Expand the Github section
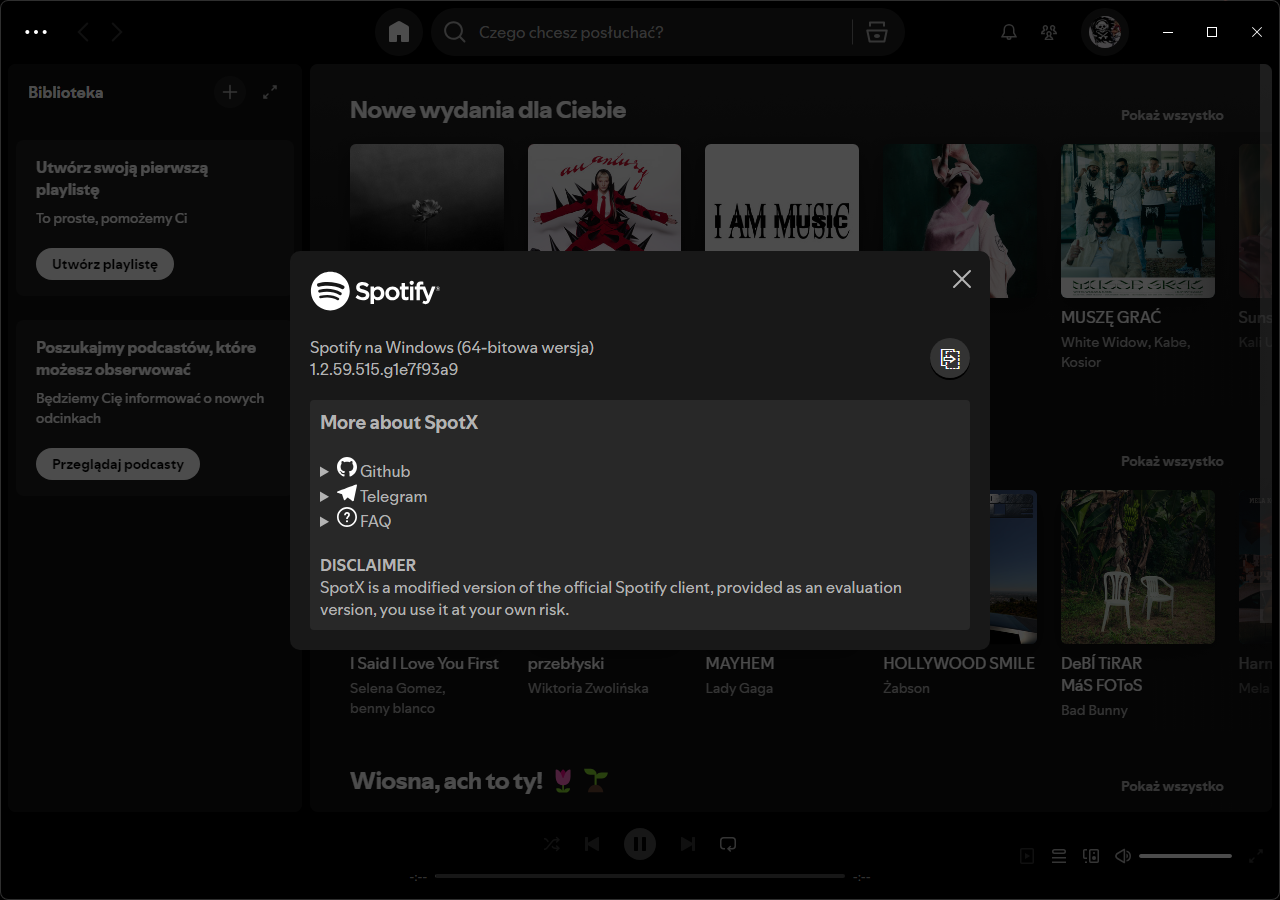 pyautogui.click(x=365, y=470)
